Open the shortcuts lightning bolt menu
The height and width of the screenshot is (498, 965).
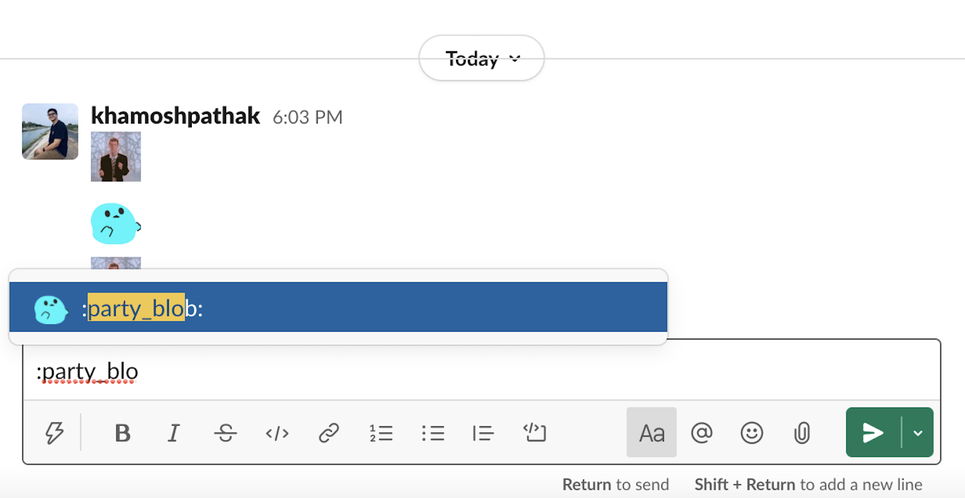coord(55,433)
